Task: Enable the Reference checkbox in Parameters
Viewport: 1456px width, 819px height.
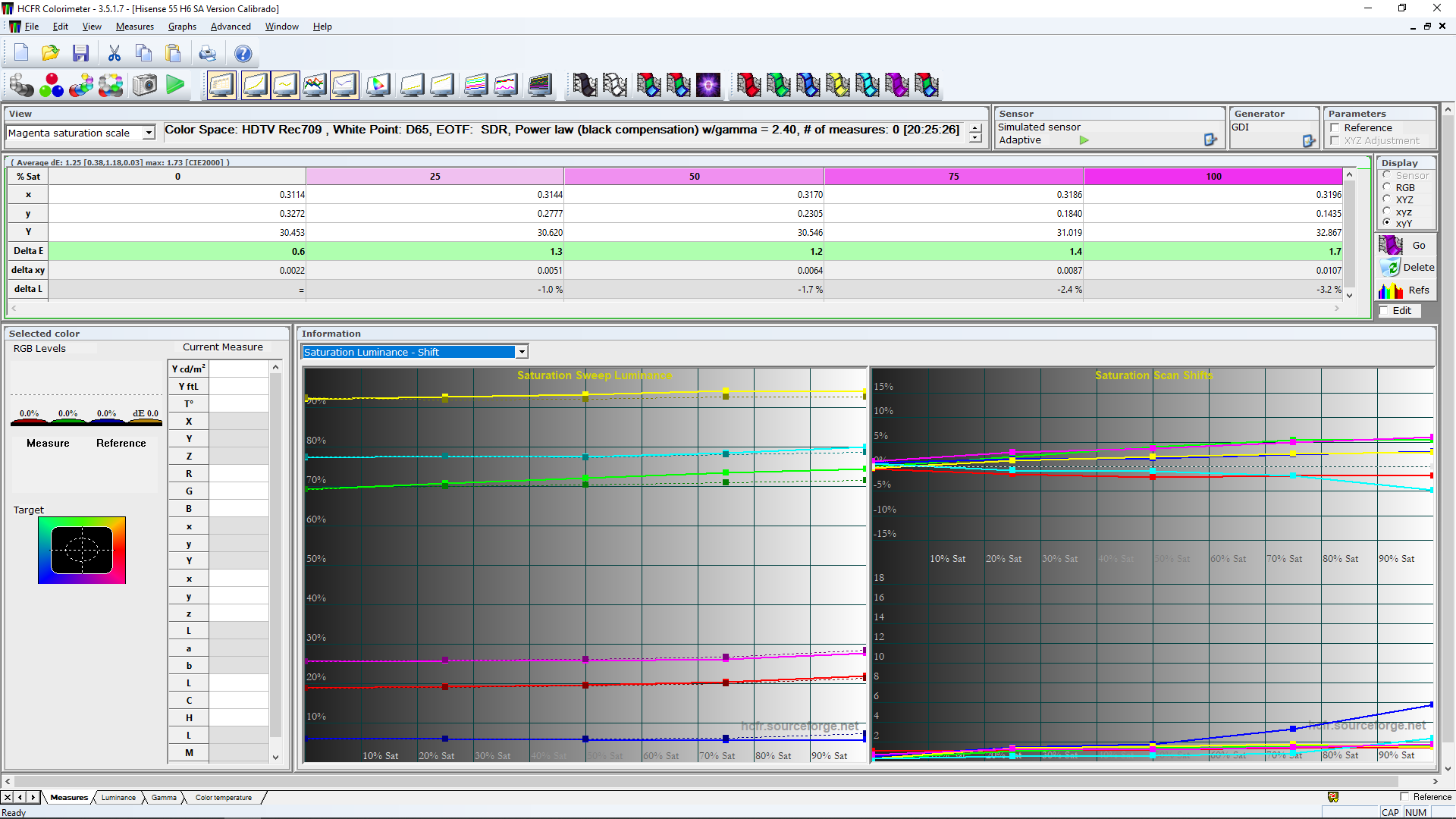Action: 1335,128
